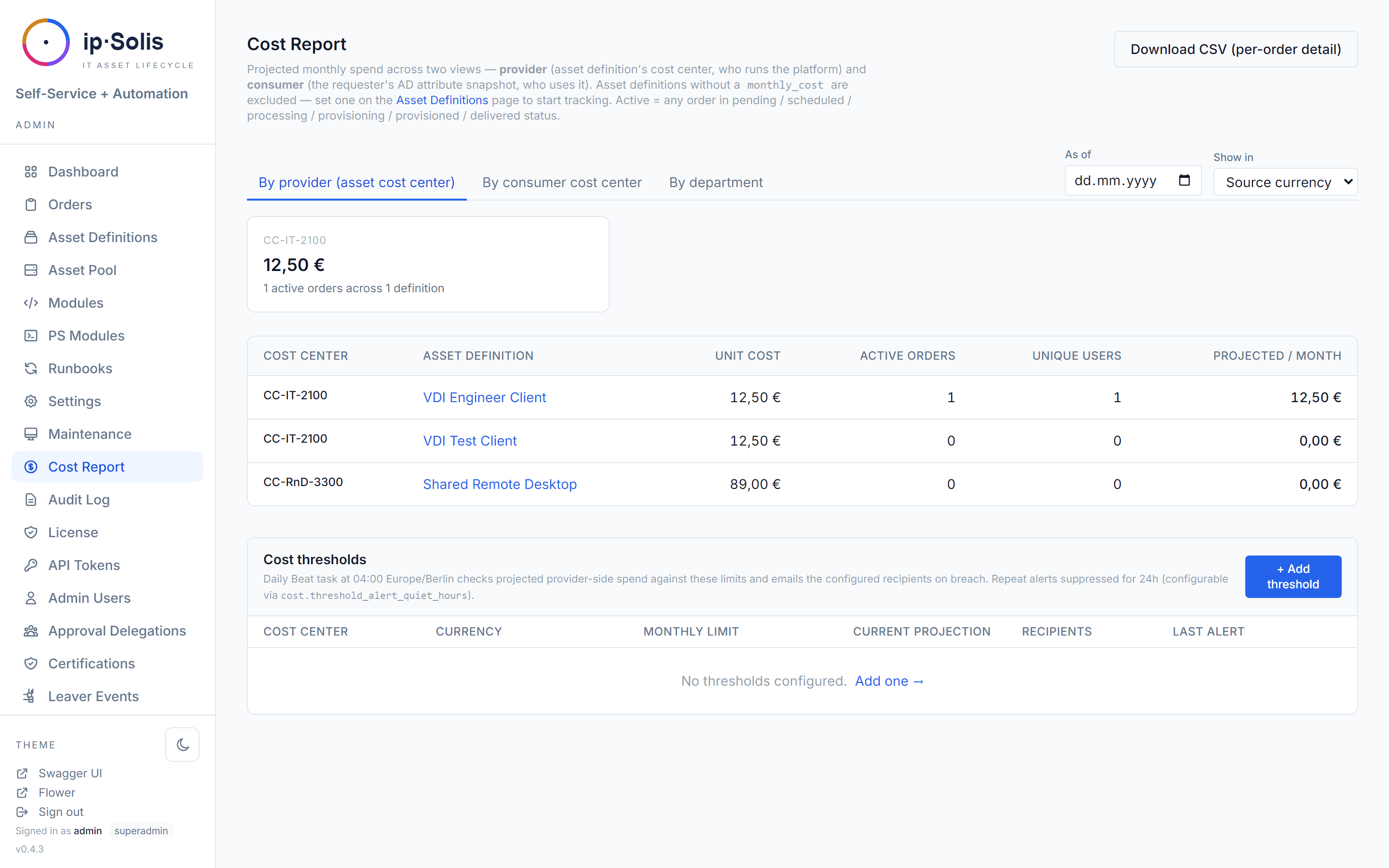The width and height of the screenshot is (1389, 868).
Task: Click the UNIQUE USERS column header
Action: pyautogui.click(x=1077, y=356)
